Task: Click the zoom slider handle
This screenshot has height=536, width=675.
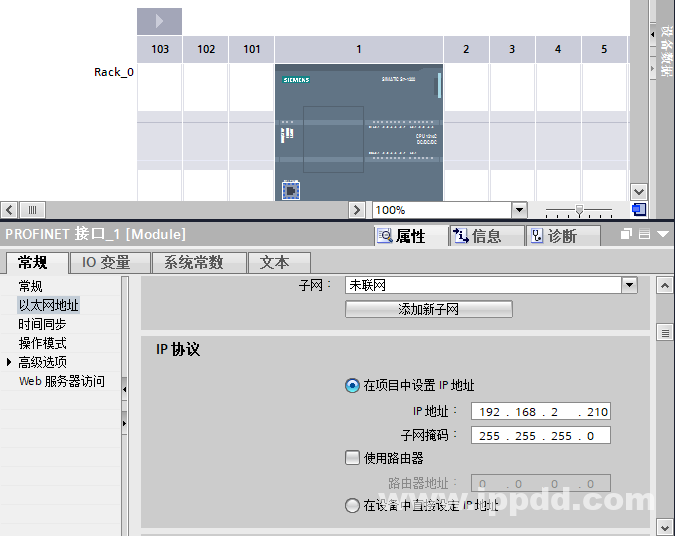Action: pyautogui.click(x=579, y=210)
